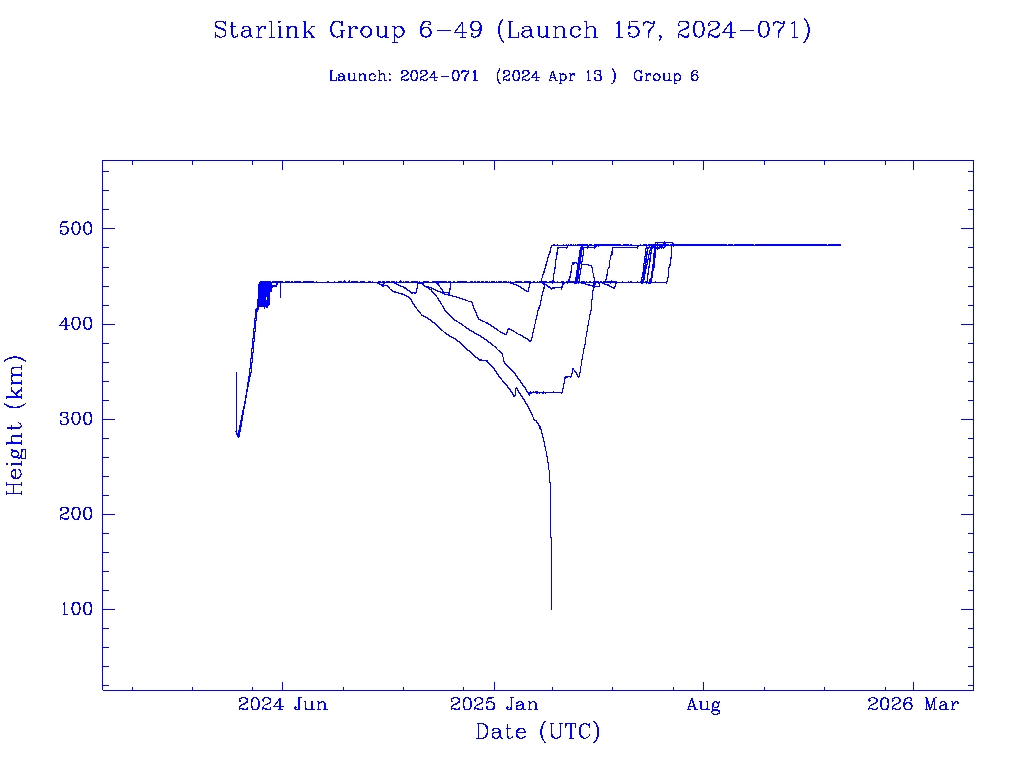The width and height of the screenshot is (1024, 768).
Task: Click the dense orbit-raising cluster near 2024 Jun
Action: 264,294
